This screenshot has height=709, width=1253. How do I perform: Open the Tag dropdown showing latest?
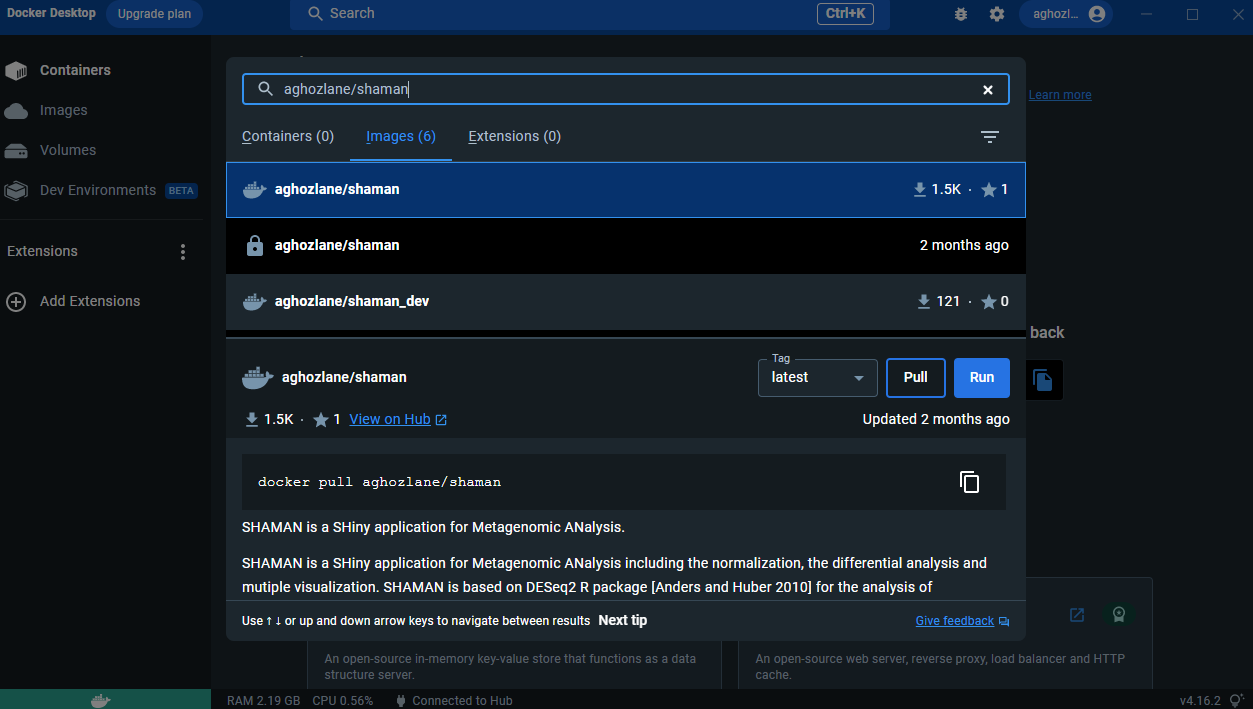tap(817, 378)
